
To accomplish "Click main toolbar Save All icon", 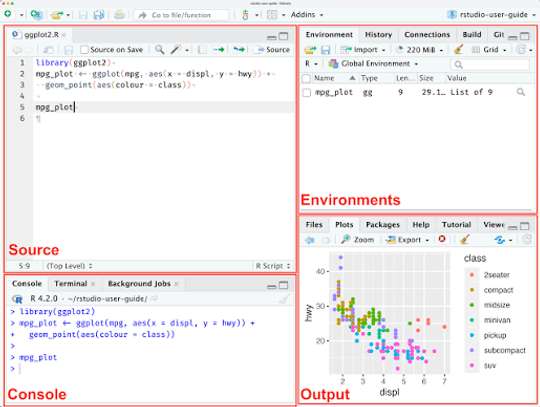I will point(98,15).
